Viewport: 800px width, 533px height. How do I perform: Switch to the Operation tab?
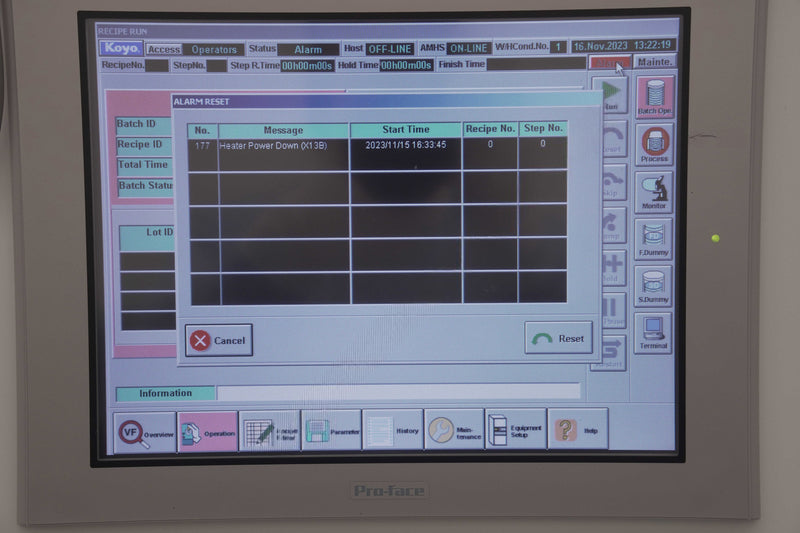coord(208,431)
